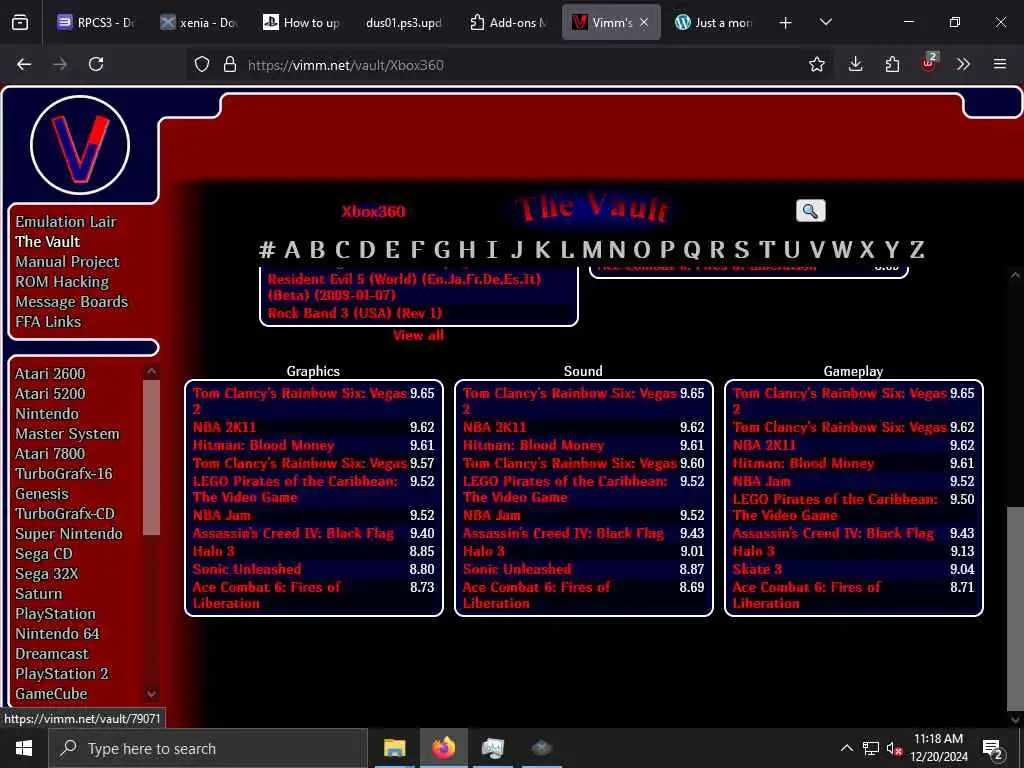This screenshot has height=768, width=1024.
Task: Close the Vimm's tab
Action: click(x=644, y=22)
